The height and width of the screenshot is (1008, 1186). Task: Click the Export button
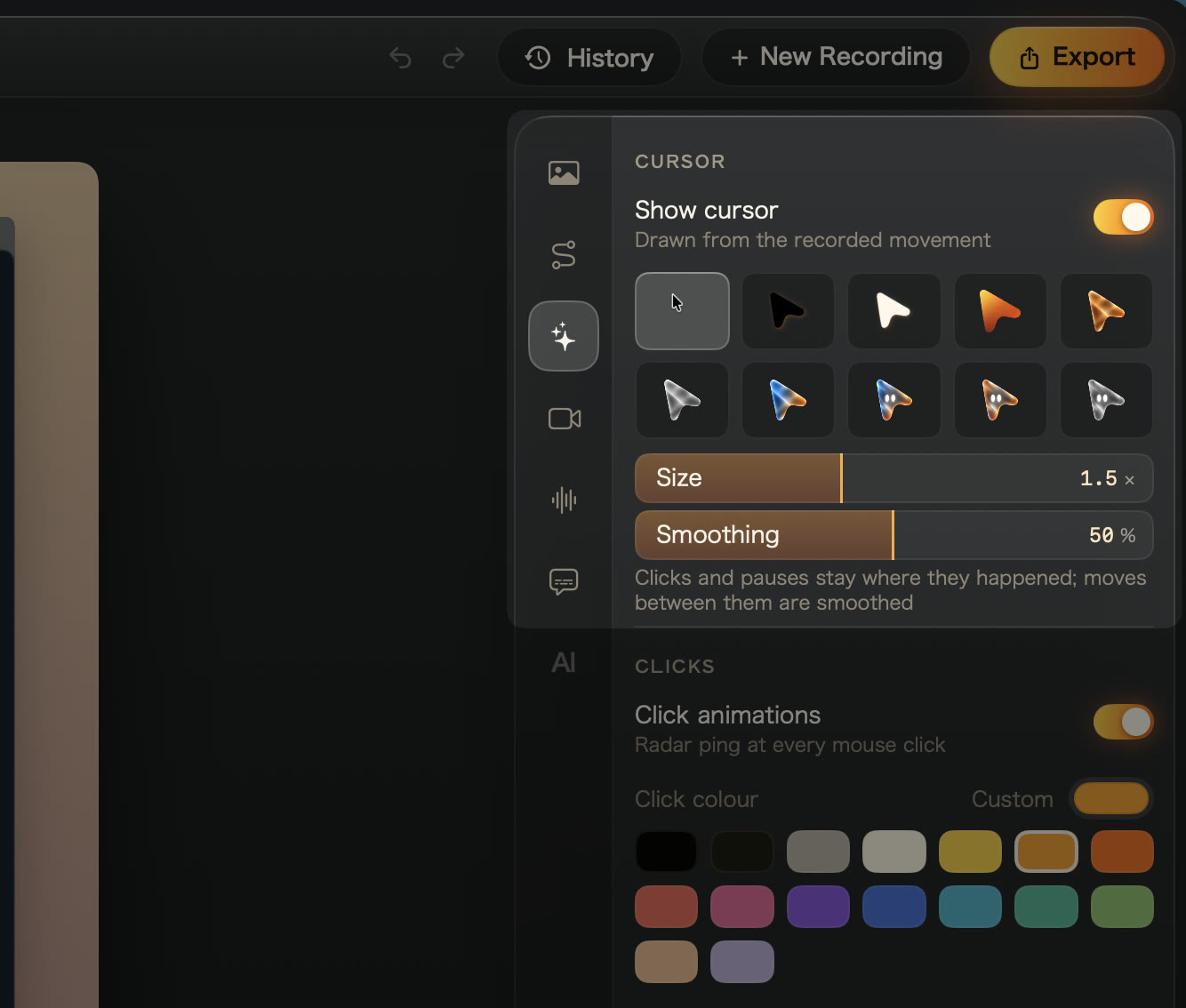pos(1077,57)
